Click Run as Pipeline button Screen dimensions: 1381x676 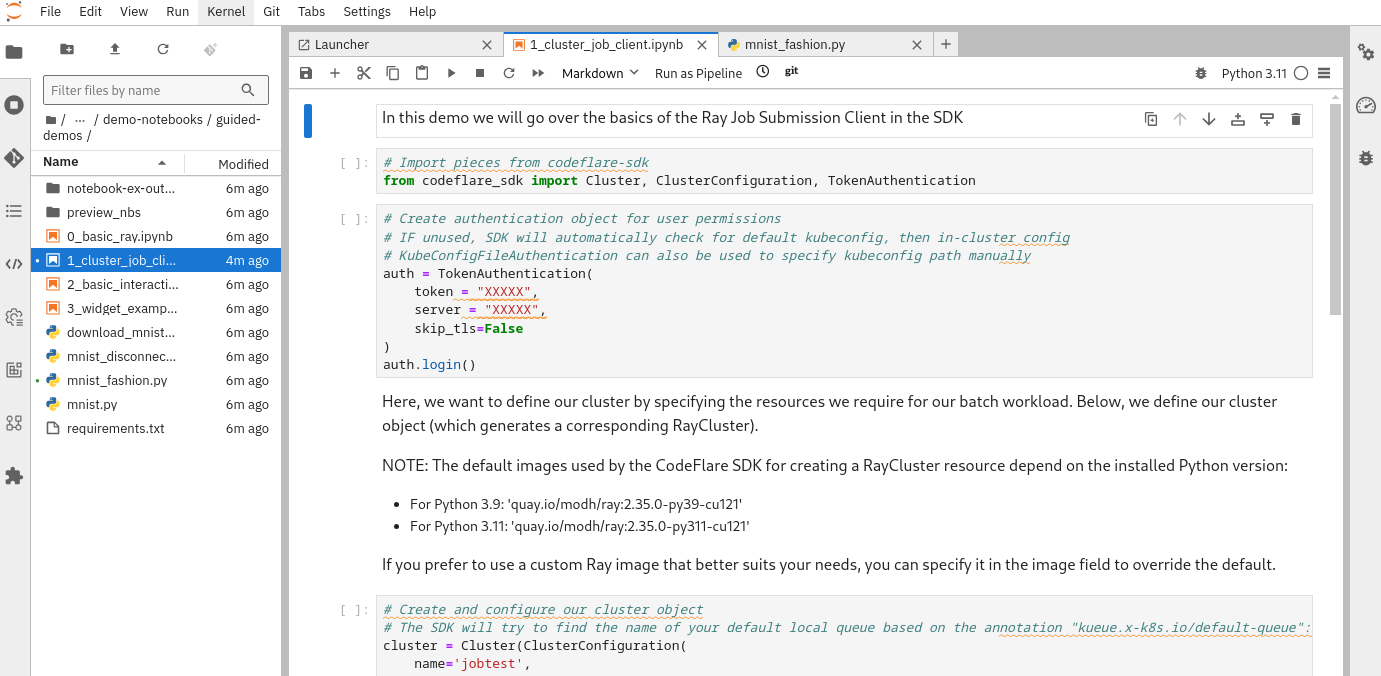pyautogui.click(x=698, y=73)
